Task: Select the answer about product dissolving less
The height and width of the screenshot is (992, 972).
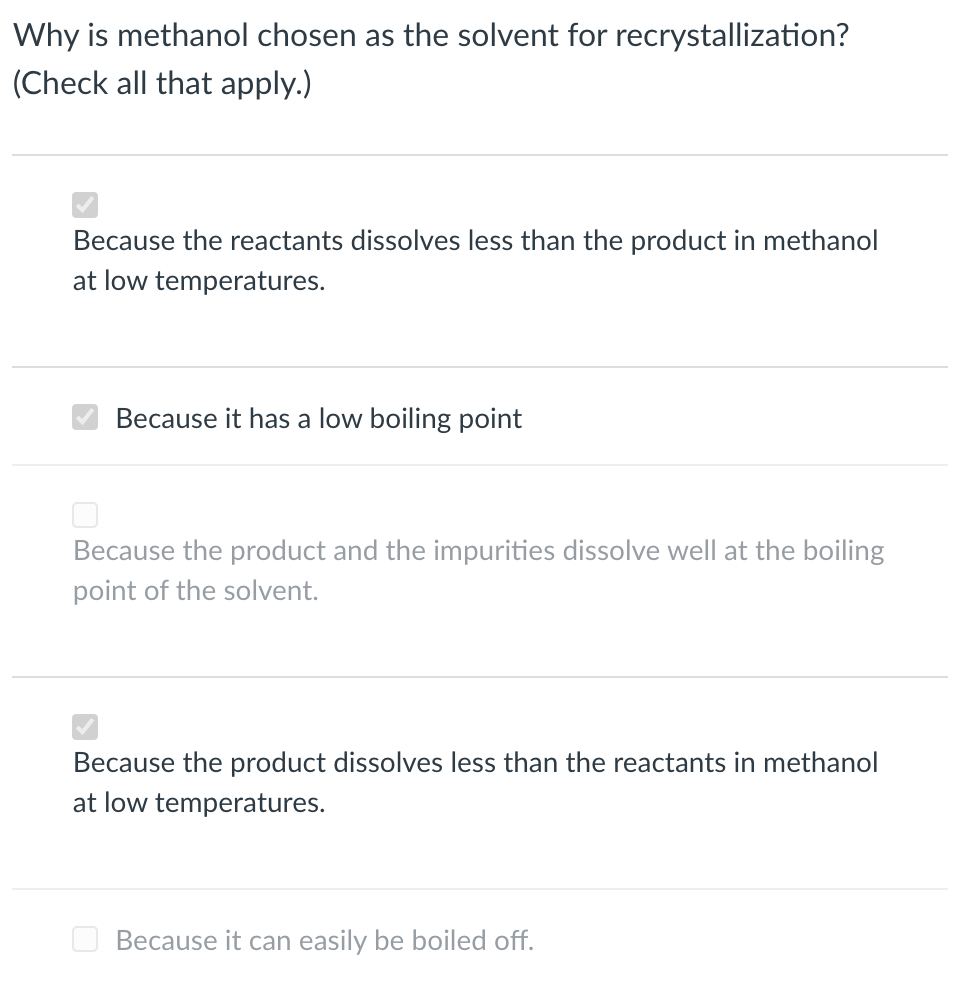Action: click(475, 782)
